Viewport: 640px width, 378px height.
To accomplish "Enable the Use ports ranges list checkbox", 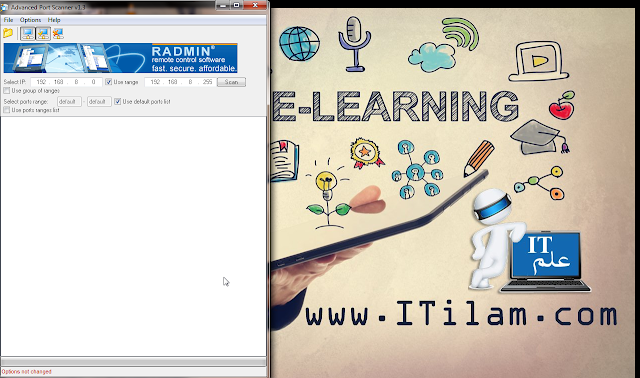I will [x=7, y=110].
